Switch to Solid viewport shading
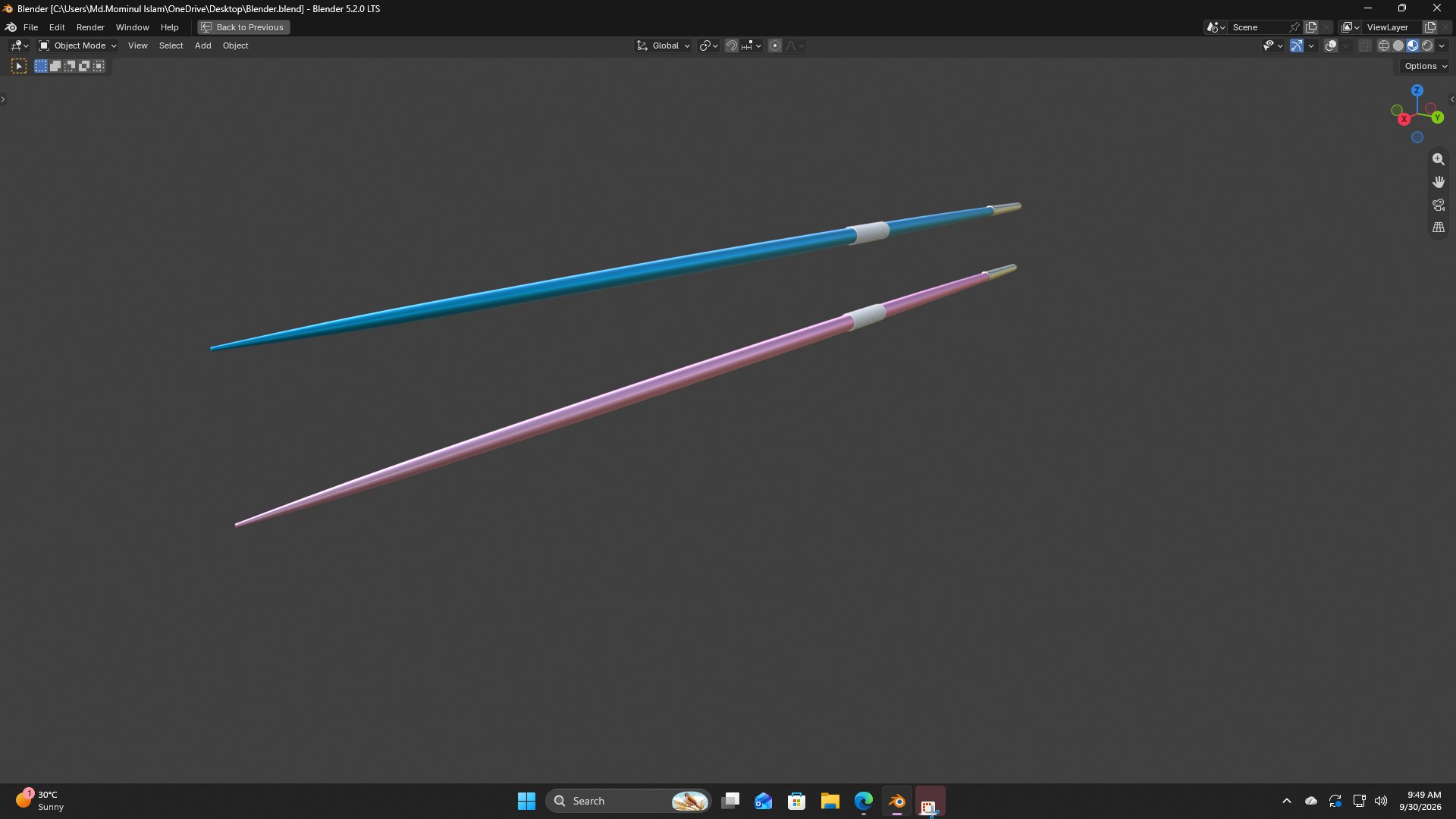This screenshot has width=1456, height=819. pos(1398,46)
